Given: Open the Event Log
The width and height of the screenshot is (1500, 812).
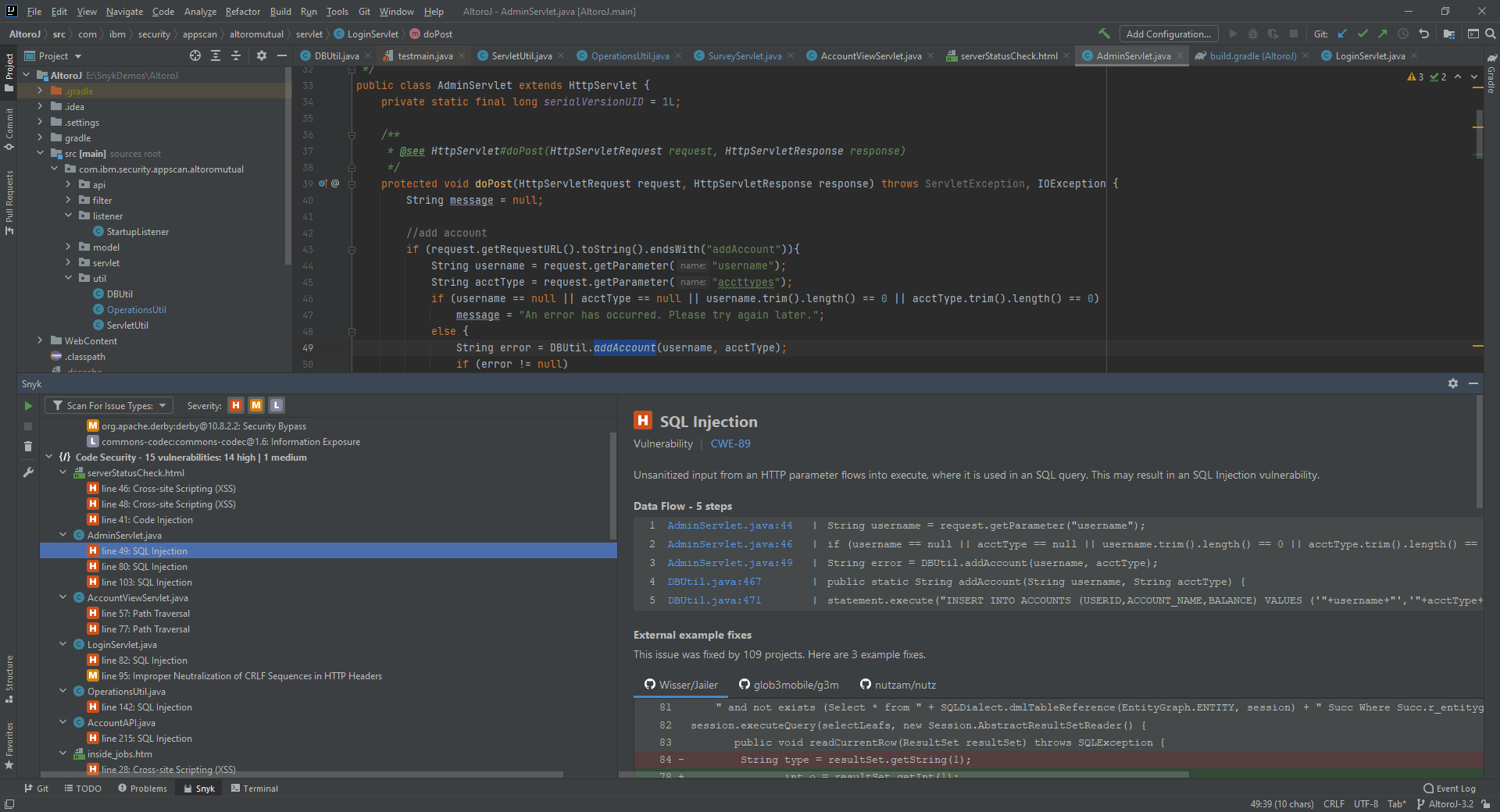Looking at the screenshot, I should point(1450,788).
